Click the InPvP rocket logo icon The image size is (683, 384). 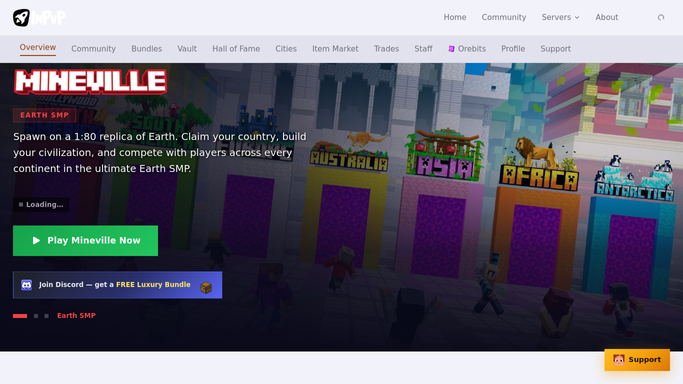point(21,18)
